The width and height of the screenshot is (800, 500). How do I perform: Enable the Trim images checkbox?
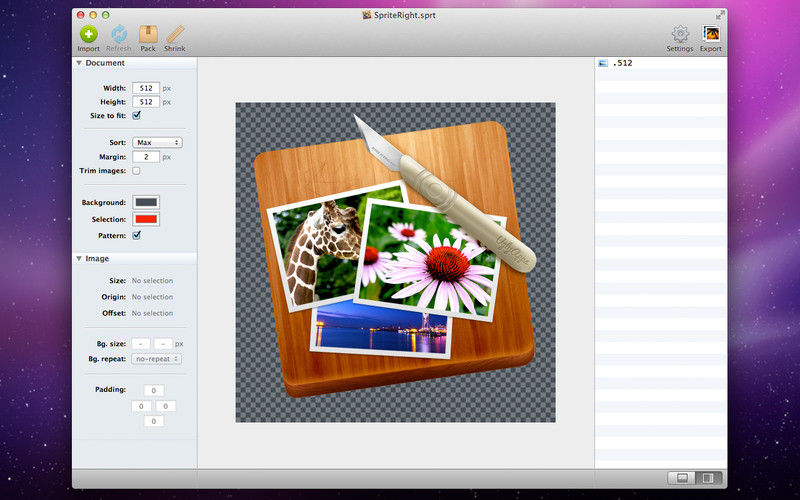click(x=136, y=170)
